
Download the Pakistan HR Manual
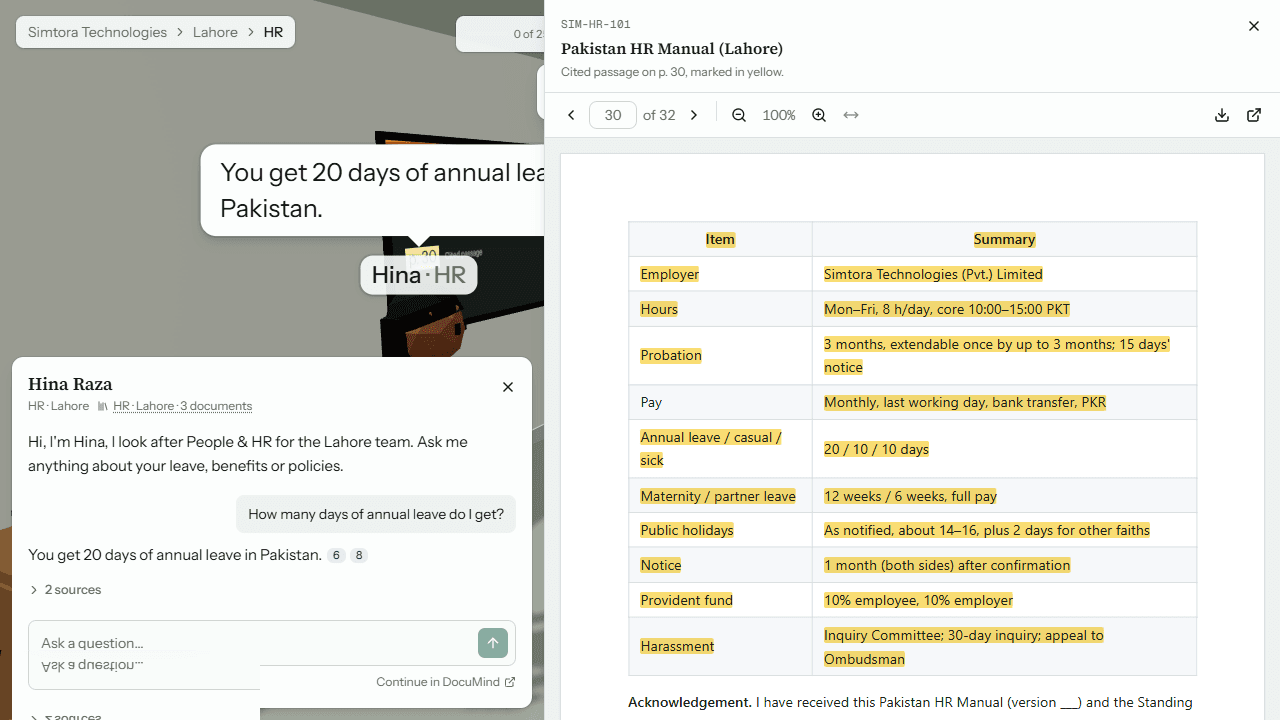tap(1222, 115)
